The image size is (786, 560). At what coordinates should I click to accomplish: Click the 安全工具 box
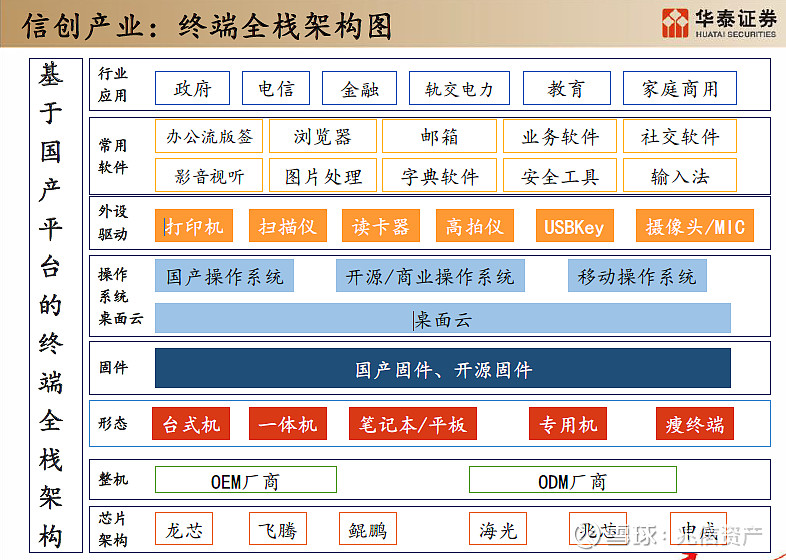point(560,175)
